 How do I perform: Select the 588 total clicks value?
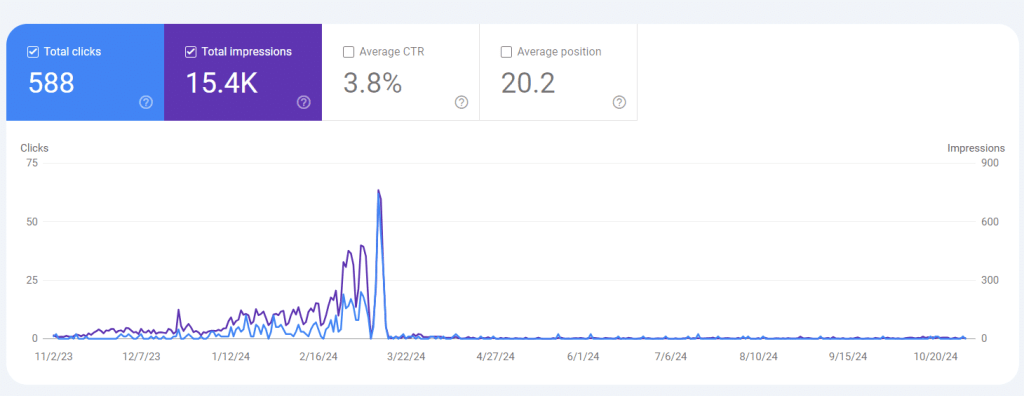click(52, 83)
